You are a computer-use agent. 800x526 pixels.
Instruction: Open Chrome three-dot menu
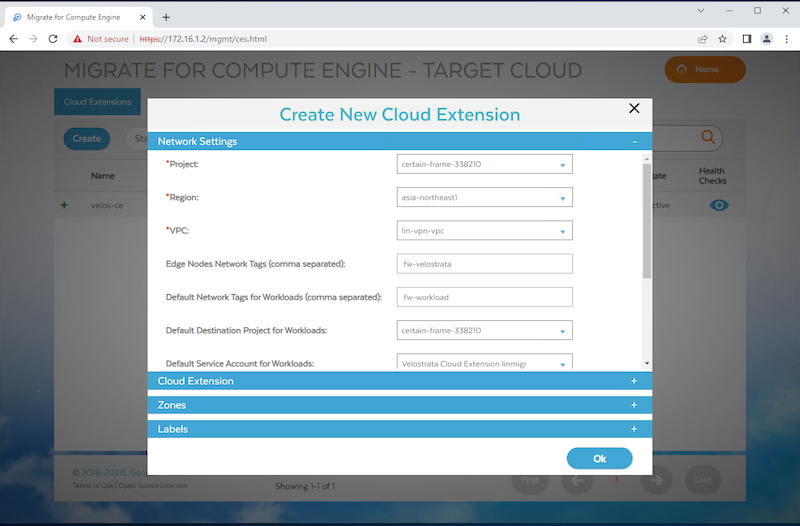pos(786,39)
